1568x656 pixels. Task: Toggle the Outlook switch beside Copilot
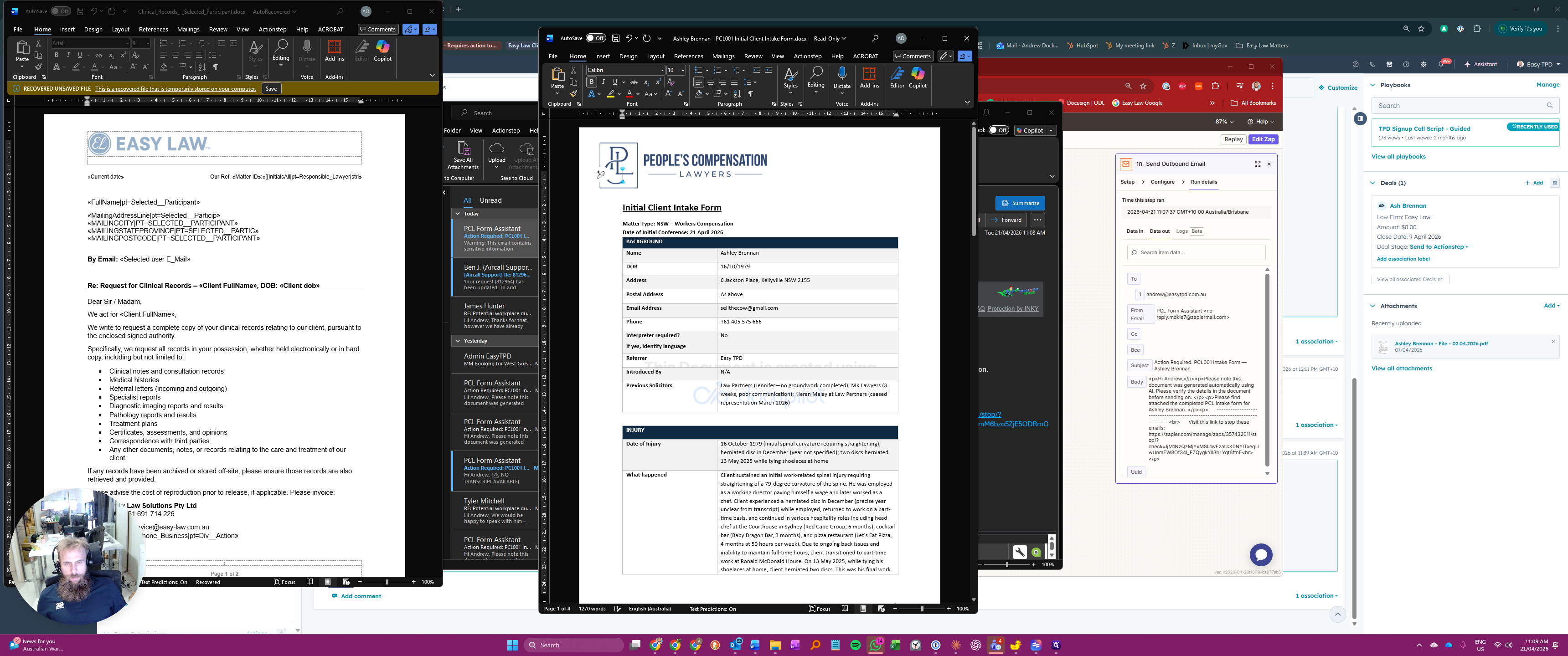(998, 130)
